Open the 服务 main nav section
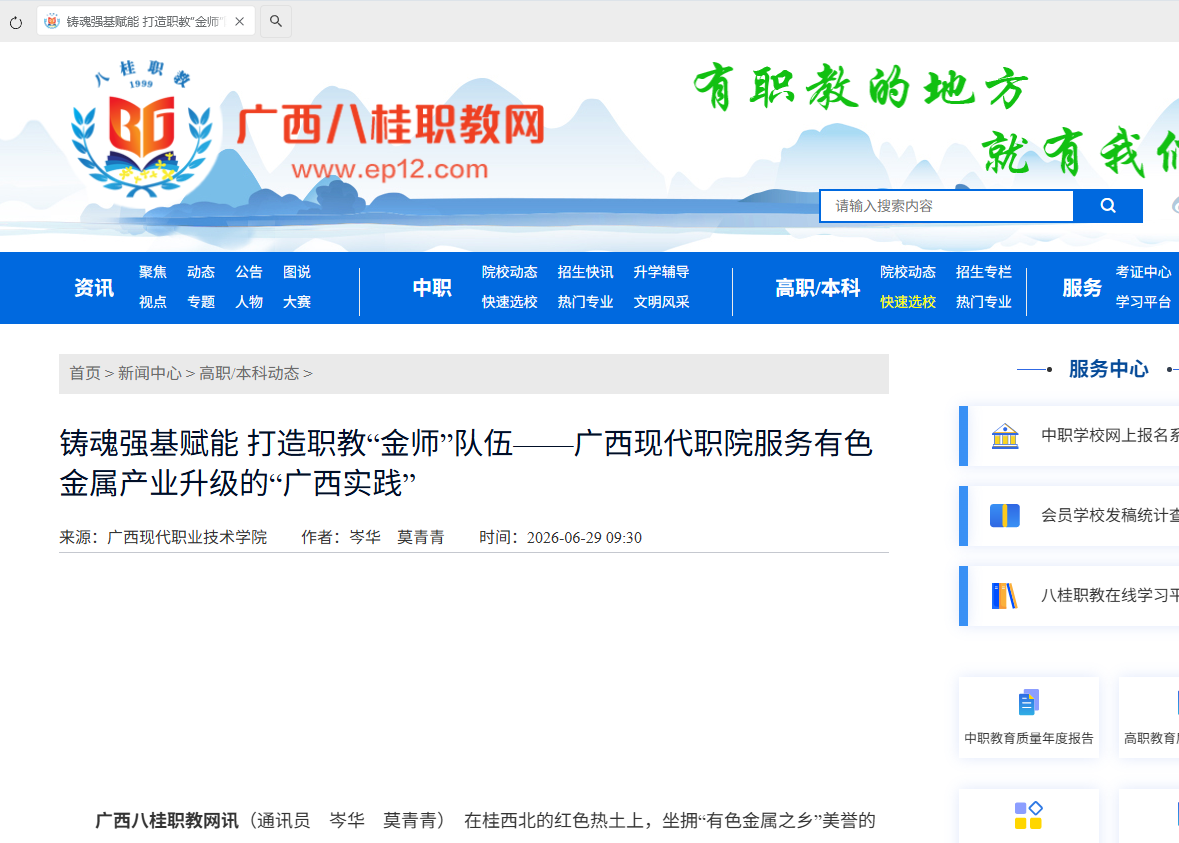 [x=1082, y=288]
